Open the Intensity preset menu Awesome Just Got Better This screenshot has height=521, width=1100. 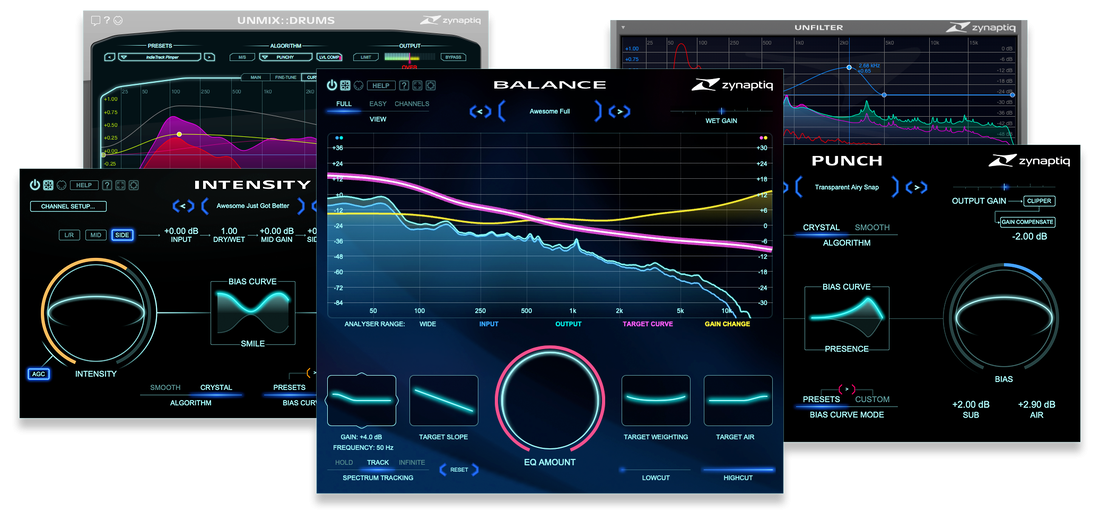253,206
